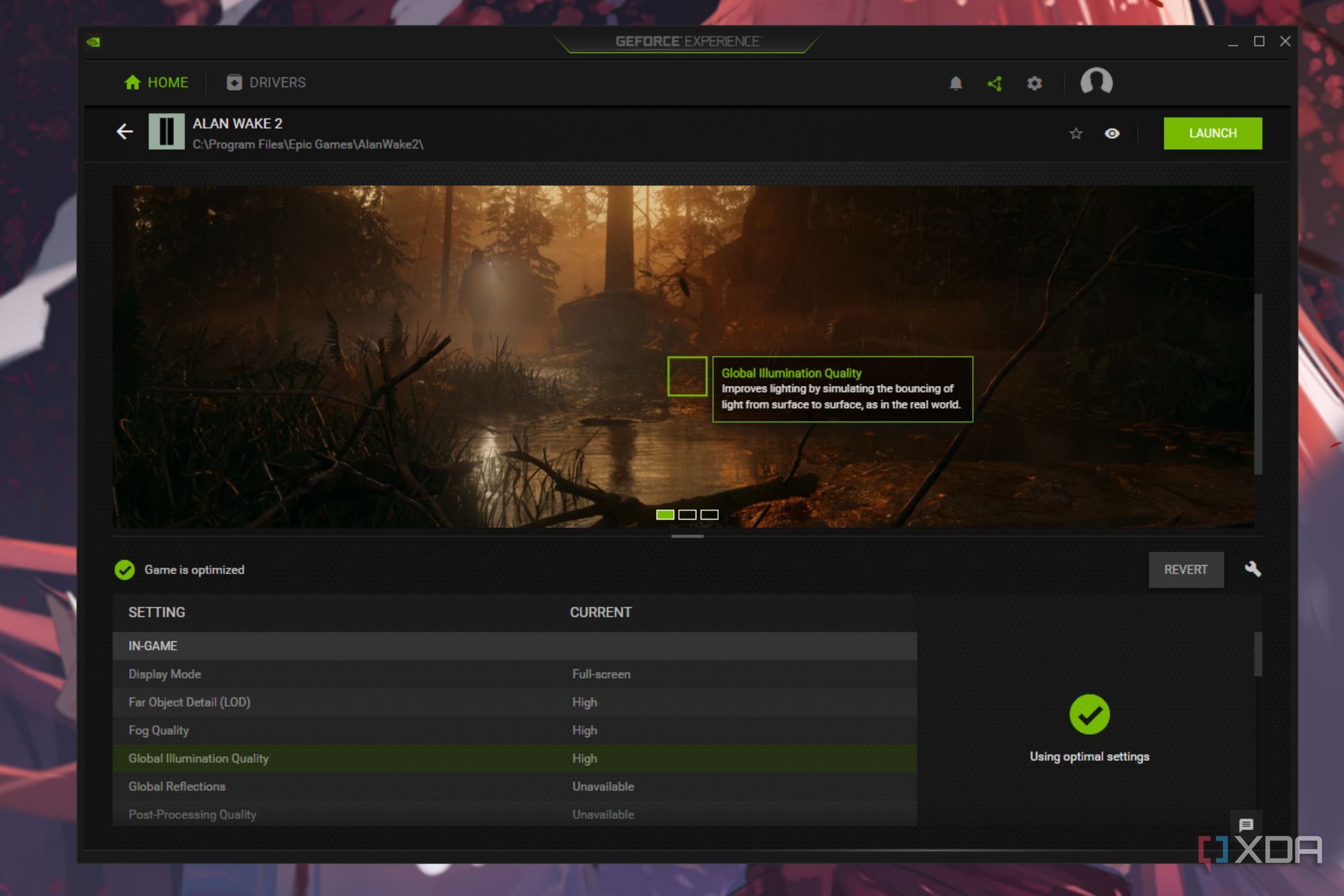The height and width of the screenshot is (896, 1344).
Task: Mark Alan Wake 2 as favorite star
Action: coord(1076,133)
